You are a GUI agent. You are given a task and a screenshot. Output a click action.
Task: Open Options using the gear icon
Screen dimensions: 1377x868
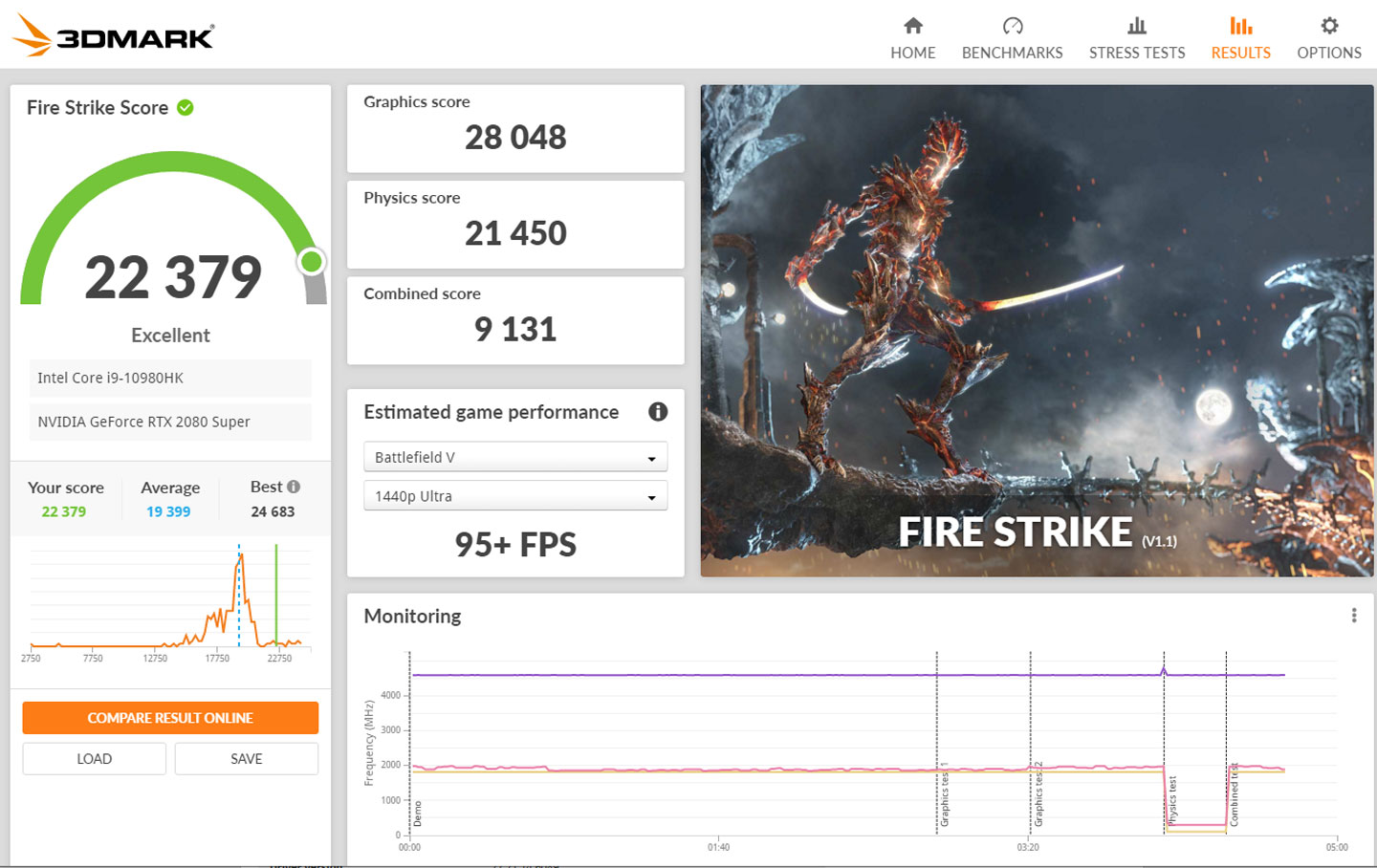1328,28
